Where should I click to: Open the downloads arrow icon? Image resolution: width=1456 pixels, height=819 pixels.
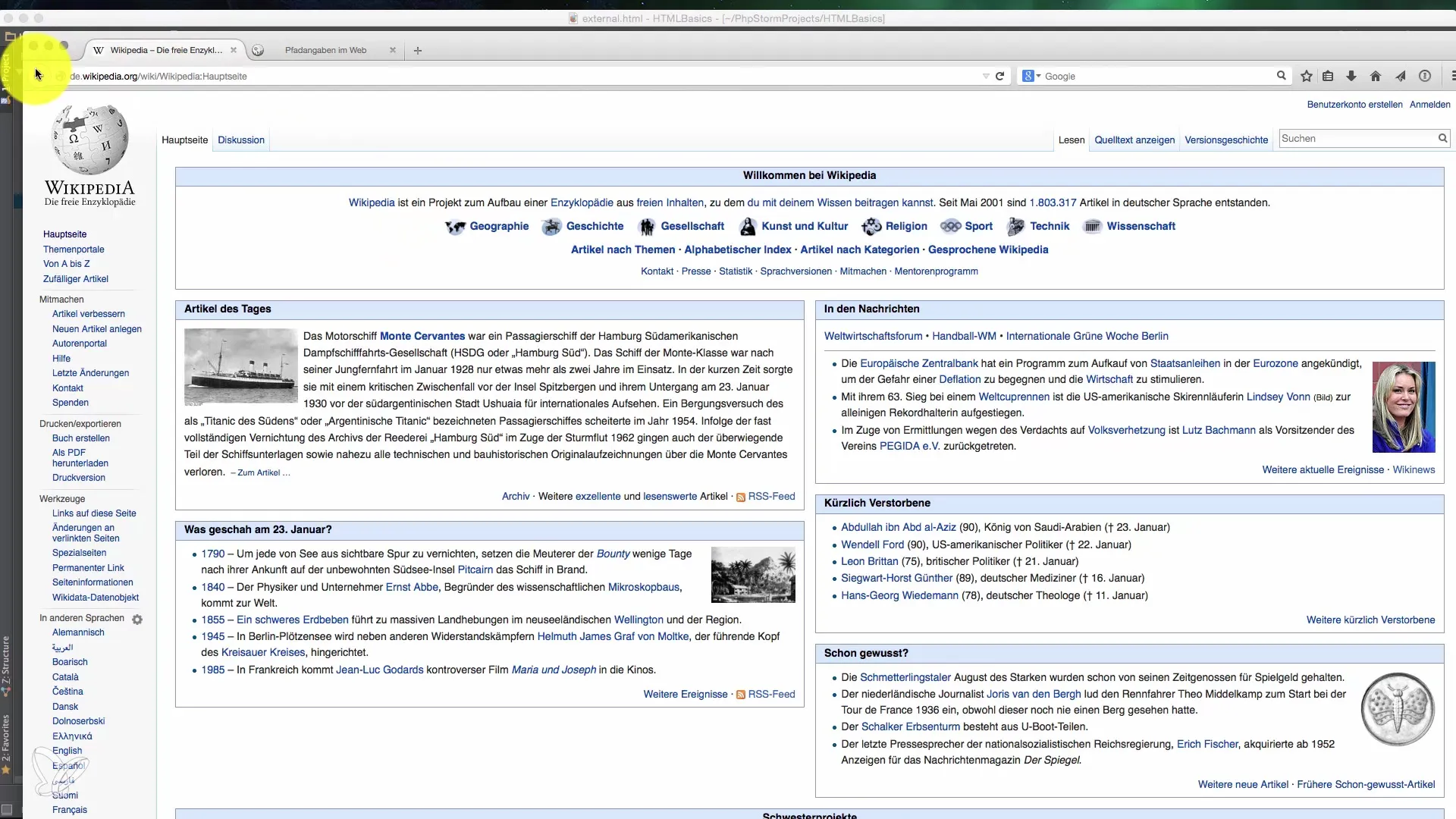1351,76
